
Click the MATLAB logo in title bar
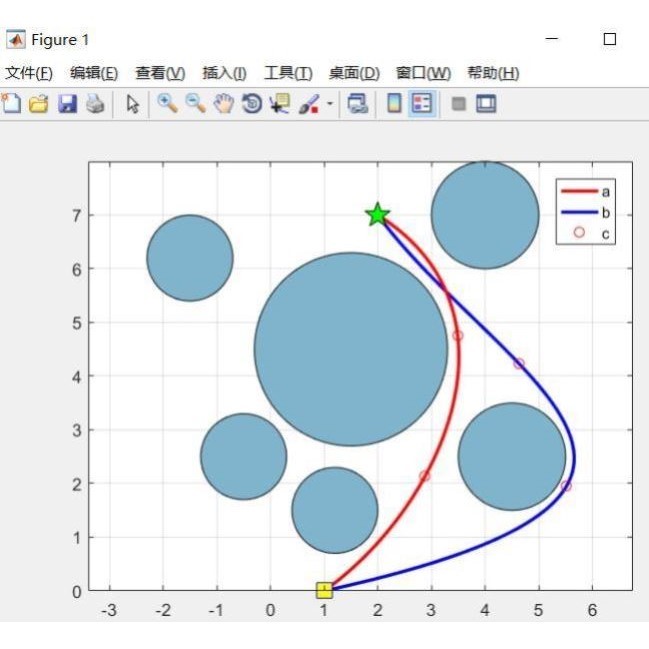click(15, 40)
